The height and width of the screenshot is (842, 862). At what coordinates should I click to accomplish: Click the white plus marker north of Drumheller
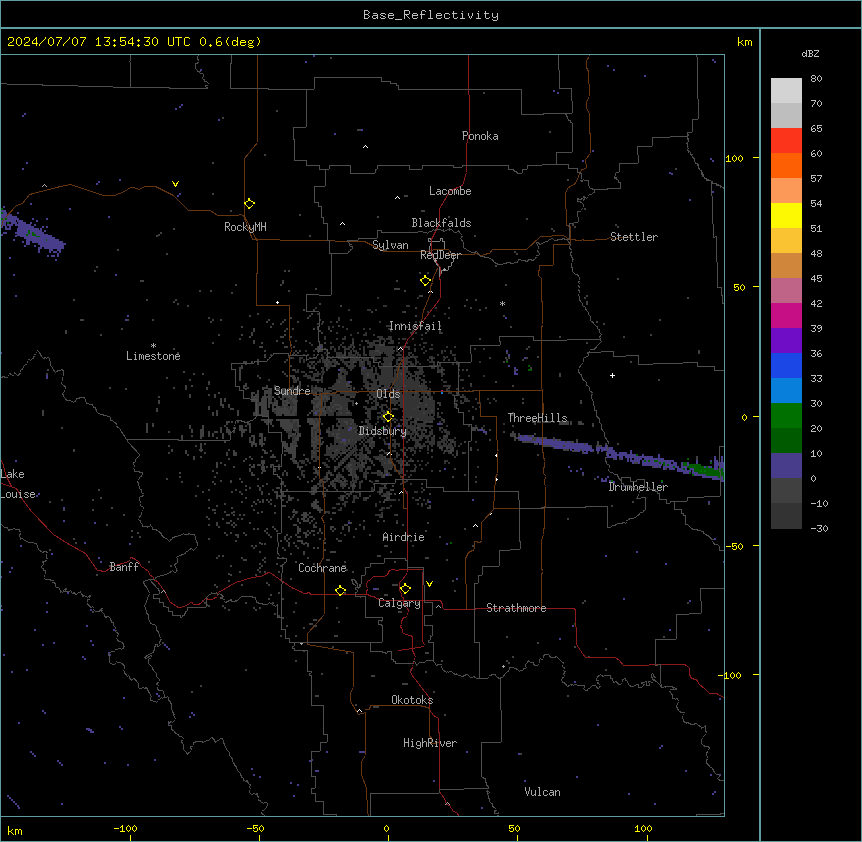[612, 375]
